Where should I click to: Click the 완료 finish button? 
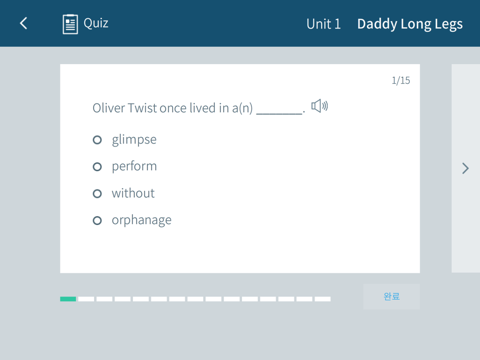(x=391, y=296)
